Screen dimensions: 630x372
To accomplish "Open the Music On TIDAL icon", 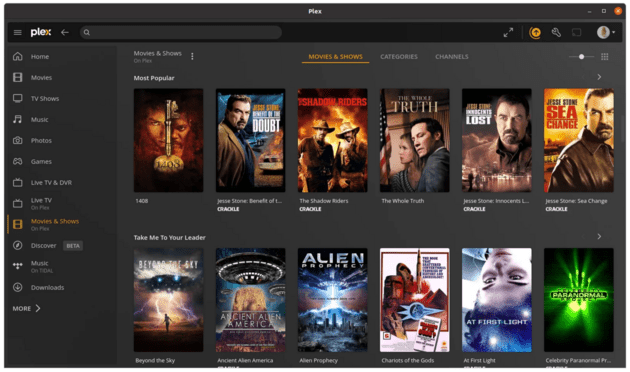I will tap(18, 266).
